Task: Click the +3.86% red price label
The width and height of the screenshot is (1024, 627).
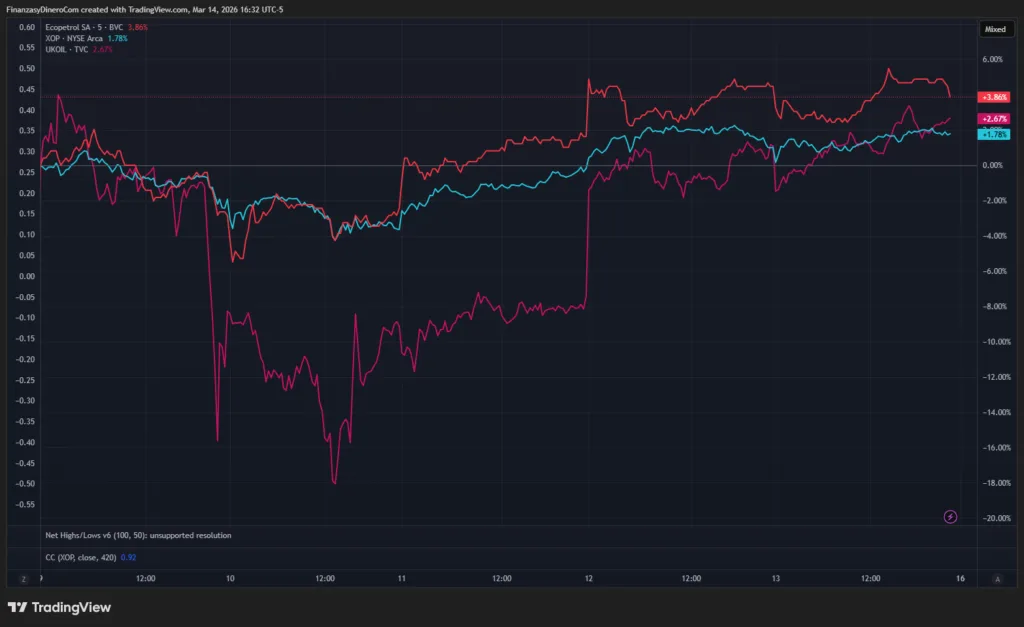Action: (x=995, y=97)
